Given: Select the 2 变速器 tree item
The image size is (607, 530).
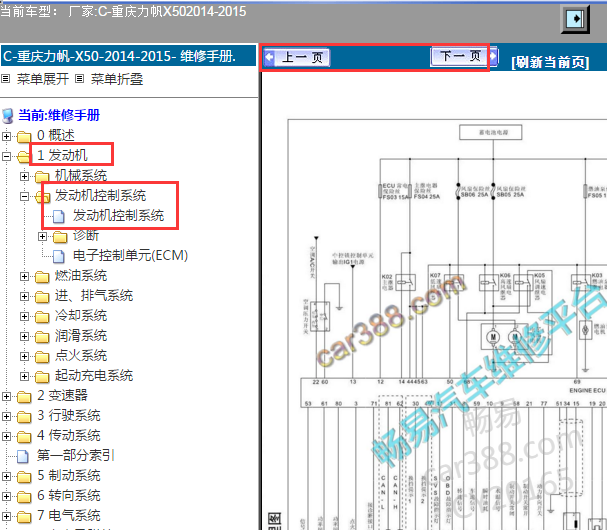Looking at the screenshot, I should [x=62, y=396].
